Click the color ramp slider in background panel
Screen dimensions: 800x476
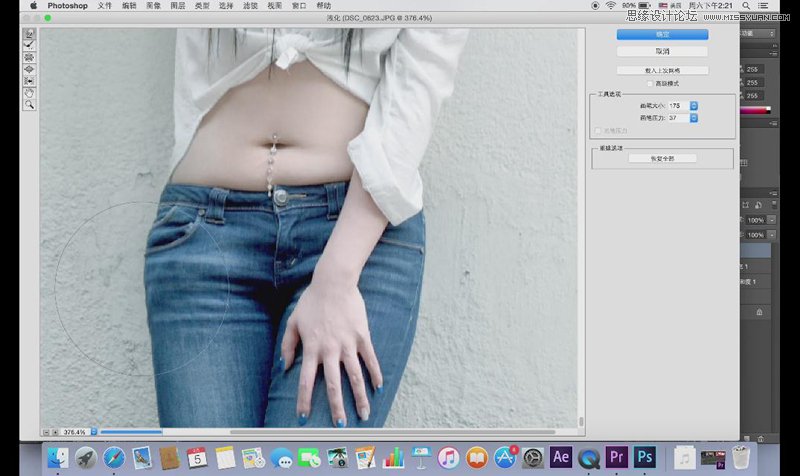[755, 110]
